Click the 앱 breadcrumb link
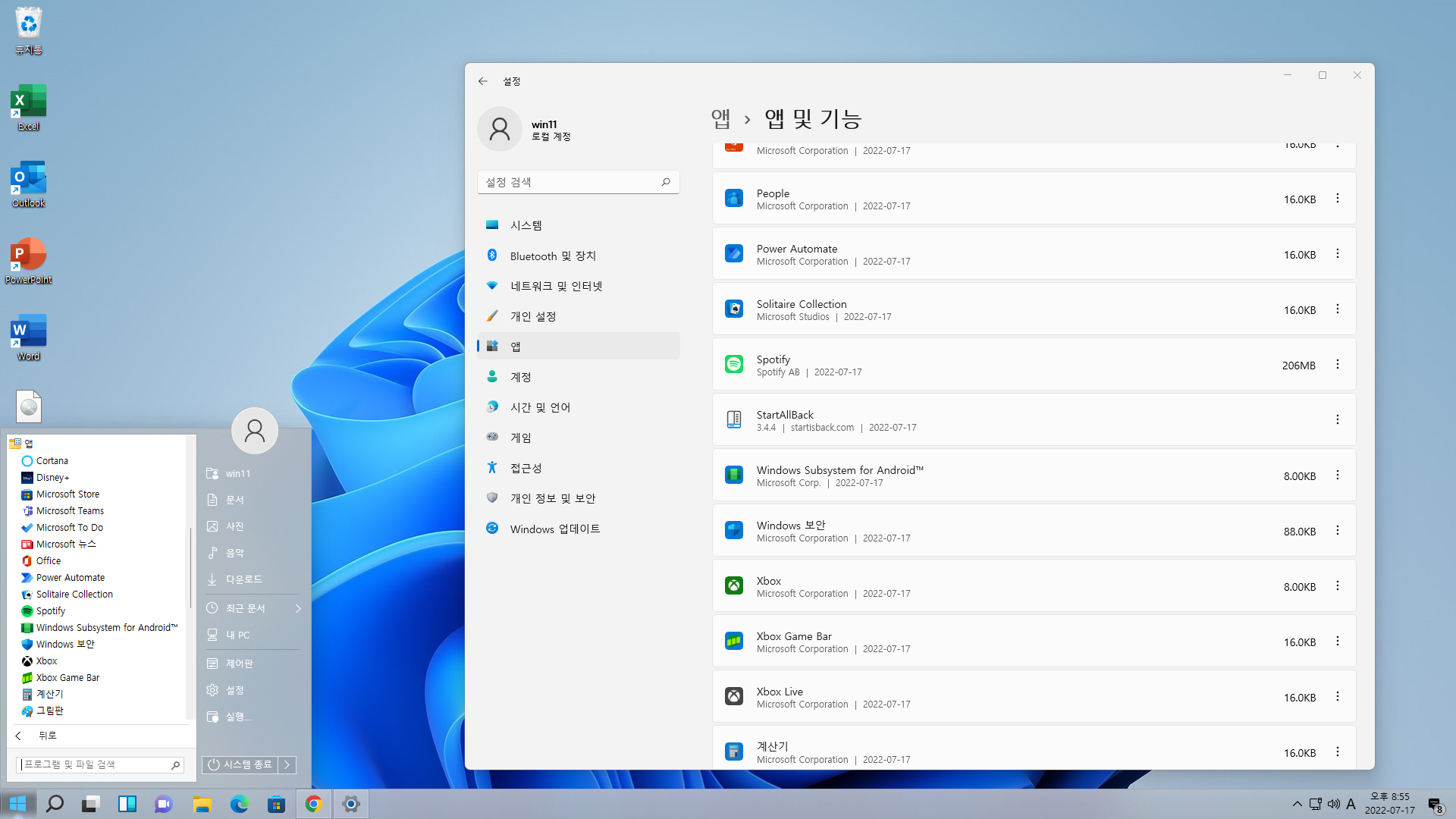 [720, 118]
